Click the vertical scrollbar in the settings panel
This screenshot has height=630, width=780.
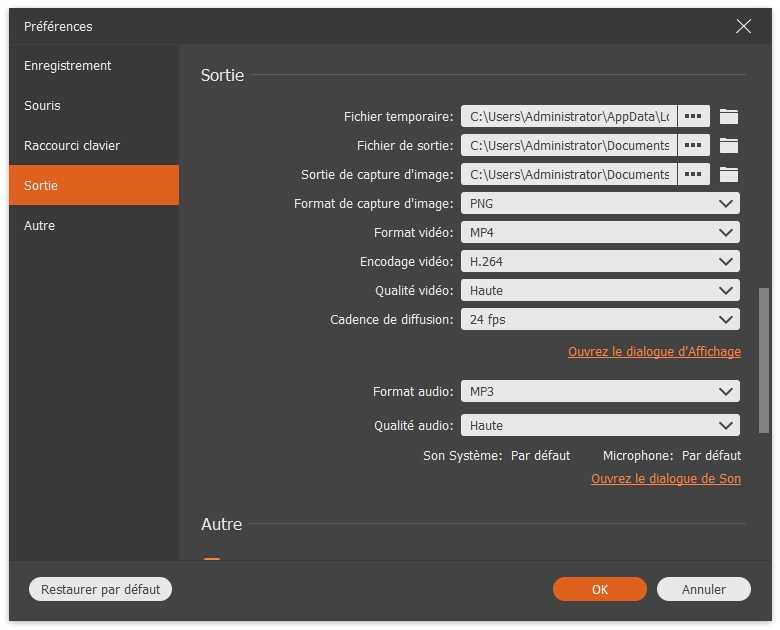coord(765,360)
